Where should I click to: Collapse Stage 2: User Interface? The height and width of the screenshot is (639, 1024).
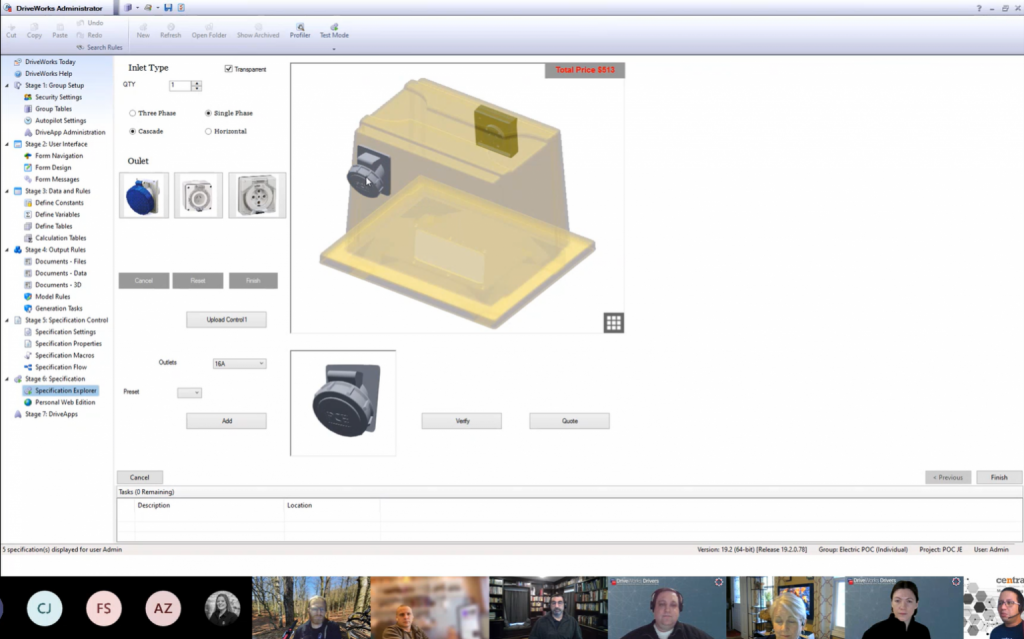point(7,144)
